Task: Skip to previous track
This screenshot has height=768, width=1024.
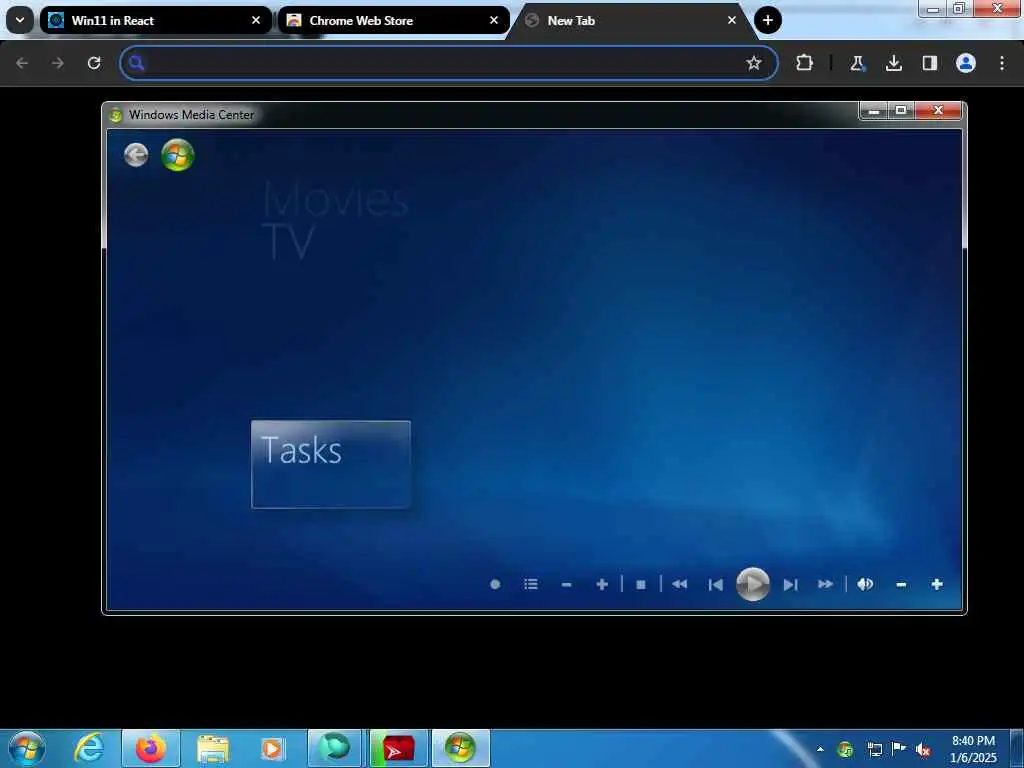Action: click(x=716, y=584)
